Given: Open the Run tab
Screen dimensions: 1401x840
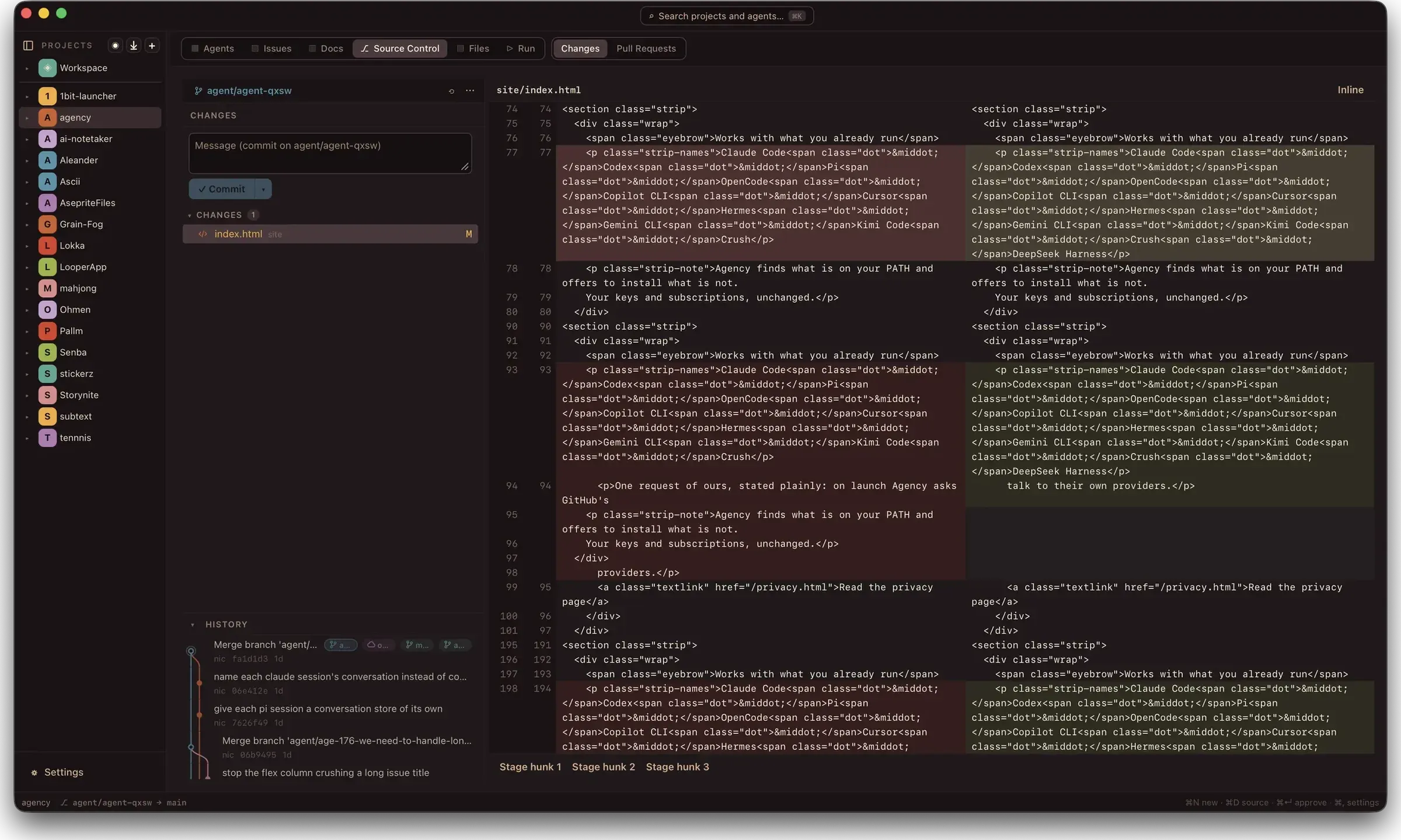Looking at the screenshot, I should 521,48.
